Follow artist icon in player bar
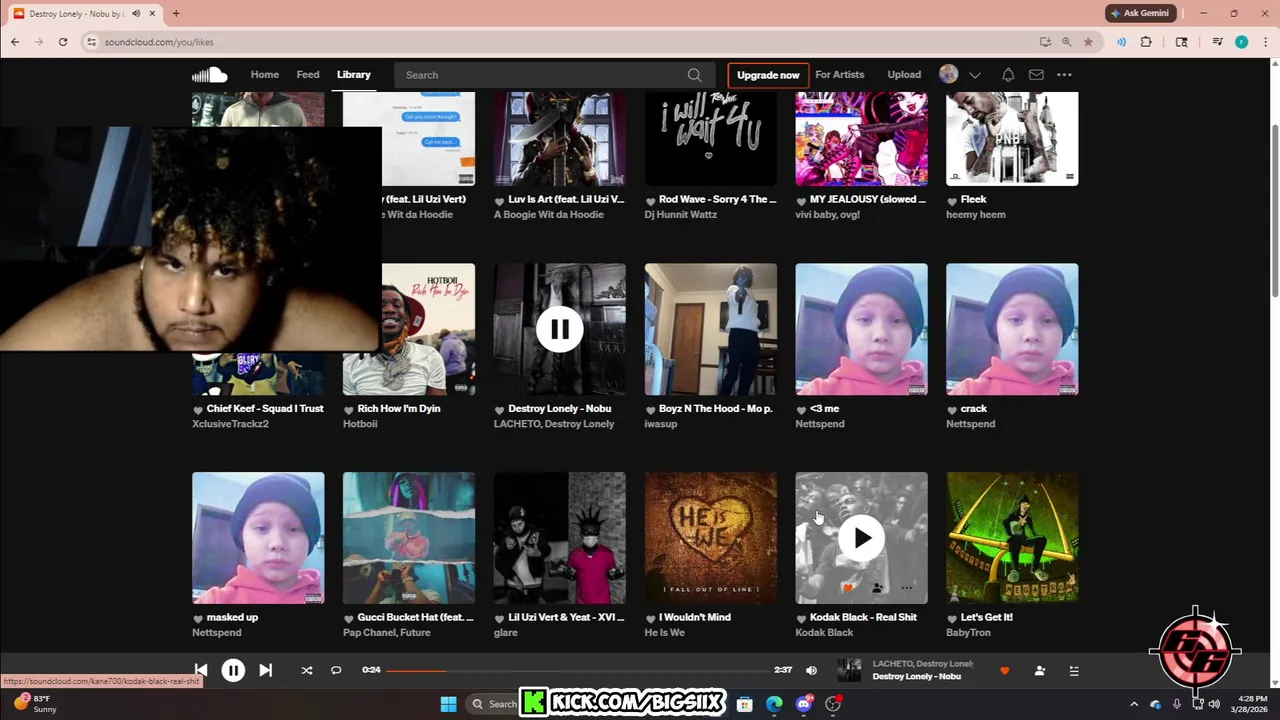Screen dimensions: 1280x720 point(1040,670)
